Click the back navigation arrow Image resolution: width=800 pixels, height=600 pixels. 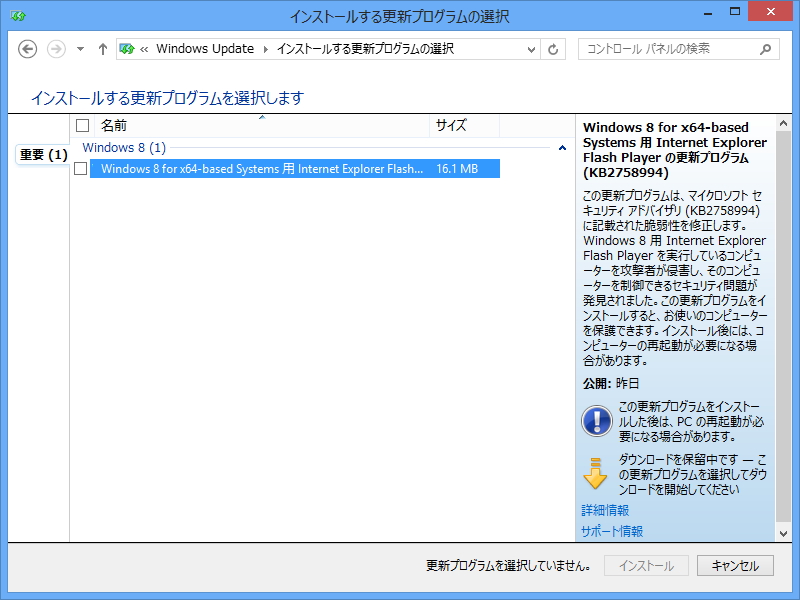tap(30, 48)
